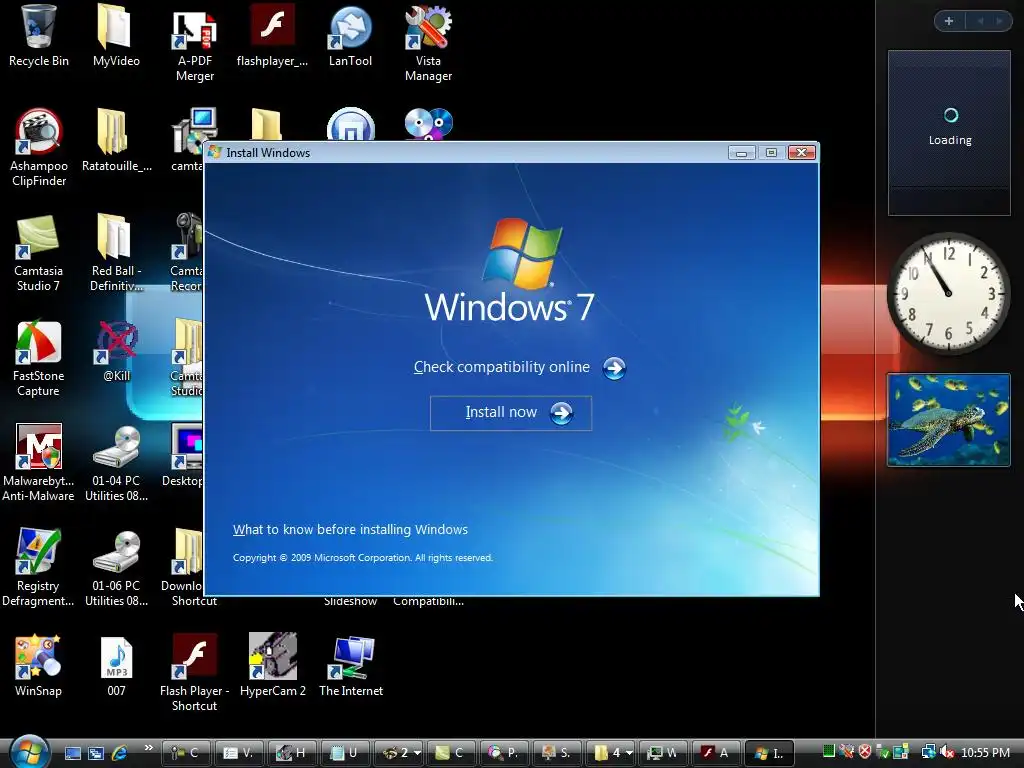This screenshot has width=1024, height=768.
Task: Click the analog clock gadget
Action: click(x=948, y=294)
